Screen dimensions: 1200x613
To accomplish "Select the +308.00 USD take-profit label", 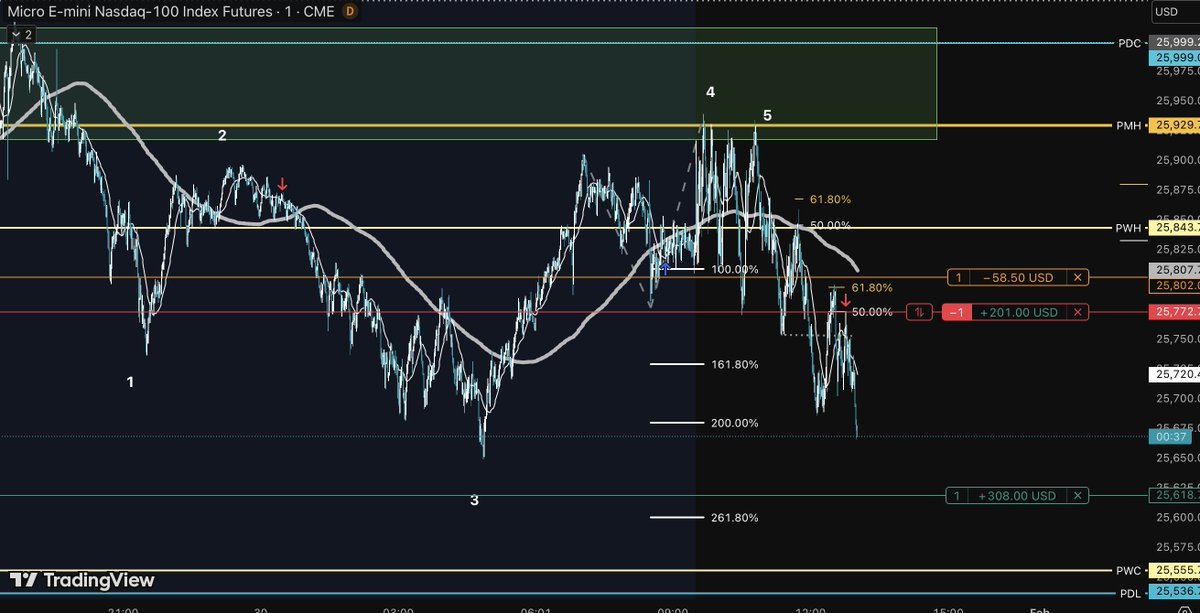I will [1018, 495].
